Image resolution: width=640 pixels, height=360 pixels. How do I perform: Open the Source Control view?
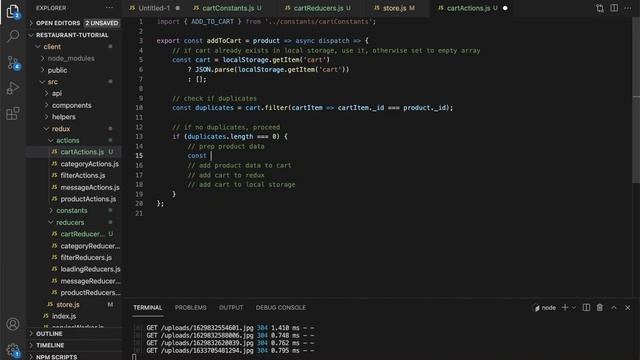pyautogui.click(x=13, y=62)
